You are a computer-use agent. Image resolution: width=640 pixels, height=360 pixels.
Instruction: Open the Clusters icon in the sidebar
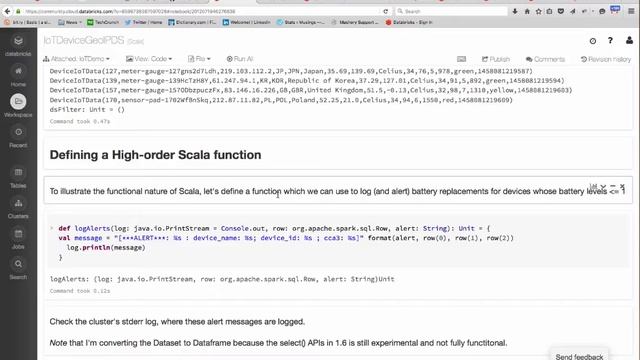tap(18, 203)
